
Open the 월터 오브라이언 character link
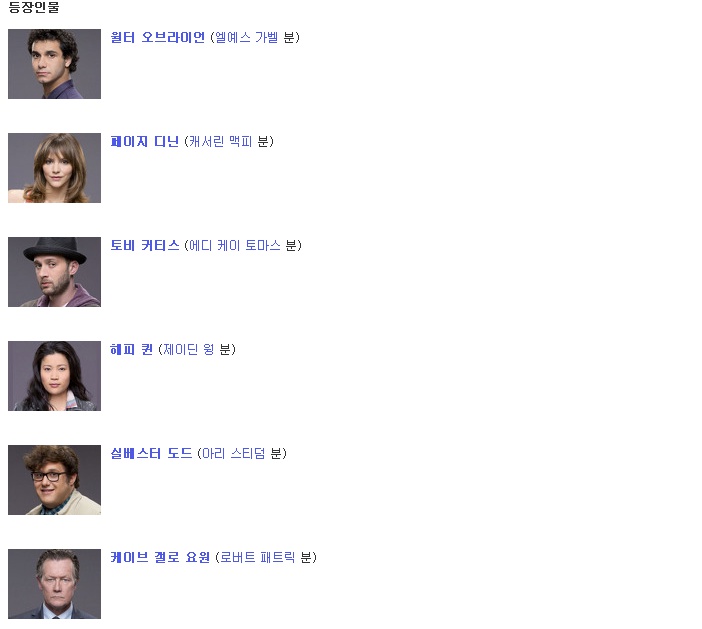point(158,38)
